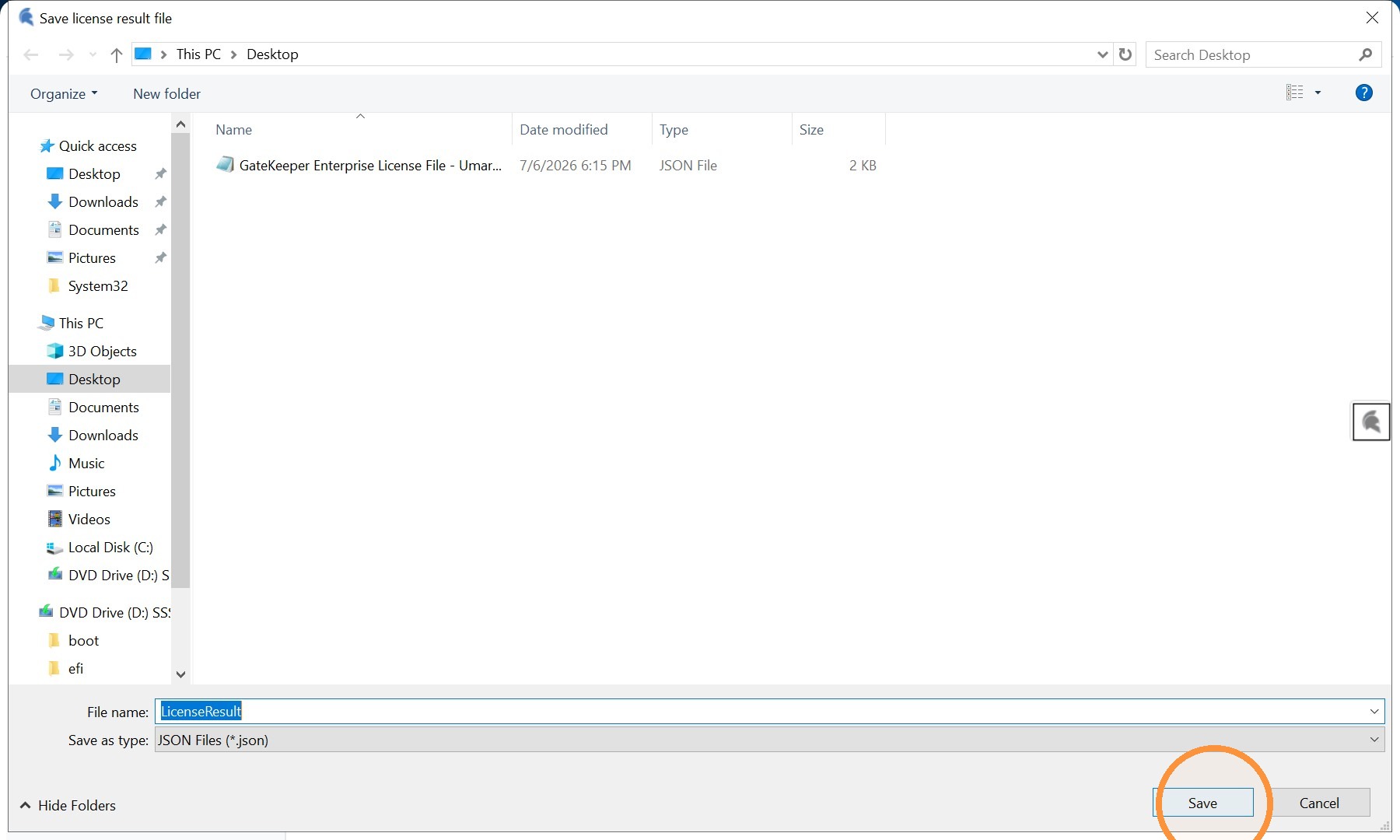This screenshot has width=1400, height=840.
Task: Click the 3D Objects cube icon
Action: [x=55, y=351]
